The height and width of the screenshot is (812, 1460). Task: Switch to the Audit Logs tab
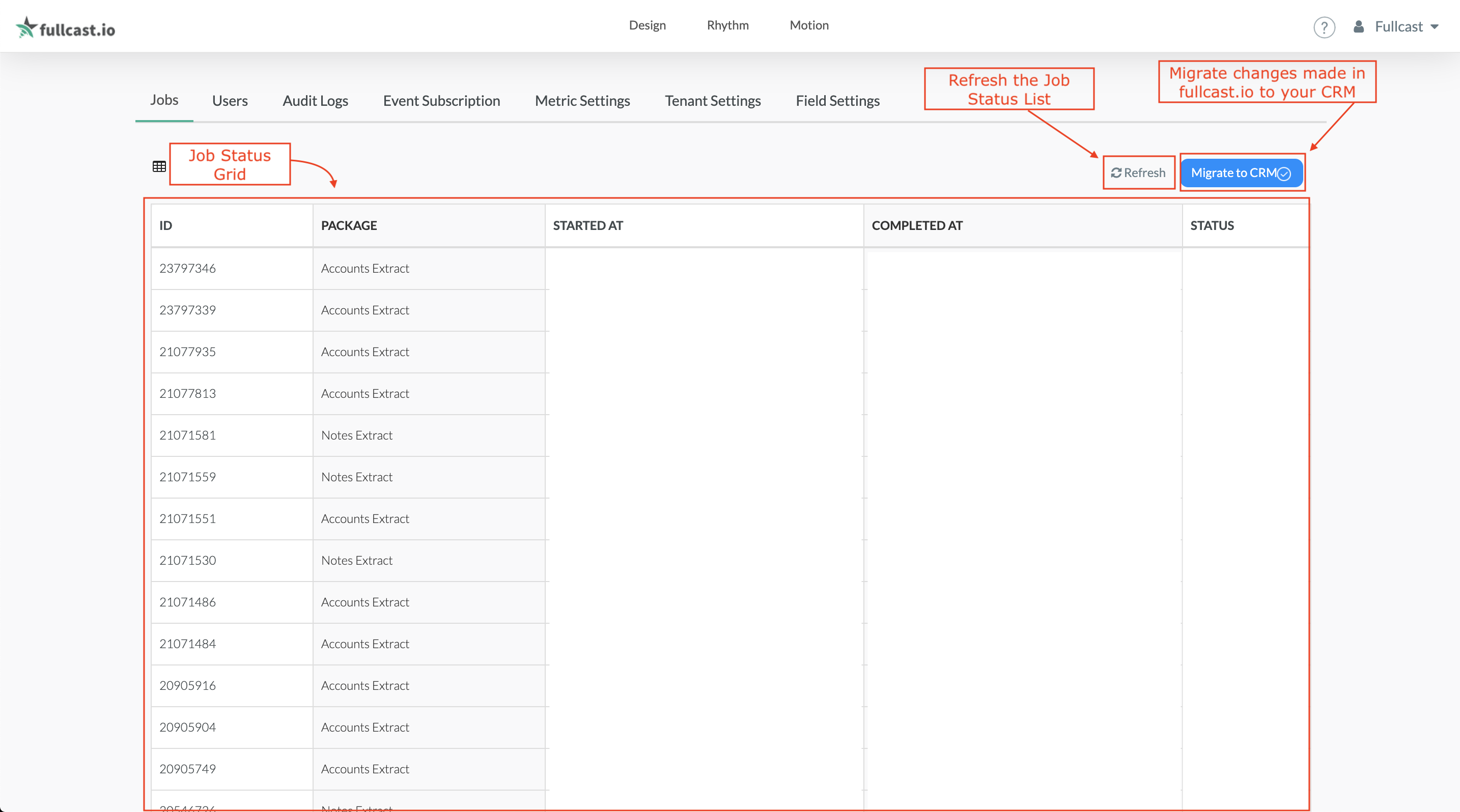[315, 101]
